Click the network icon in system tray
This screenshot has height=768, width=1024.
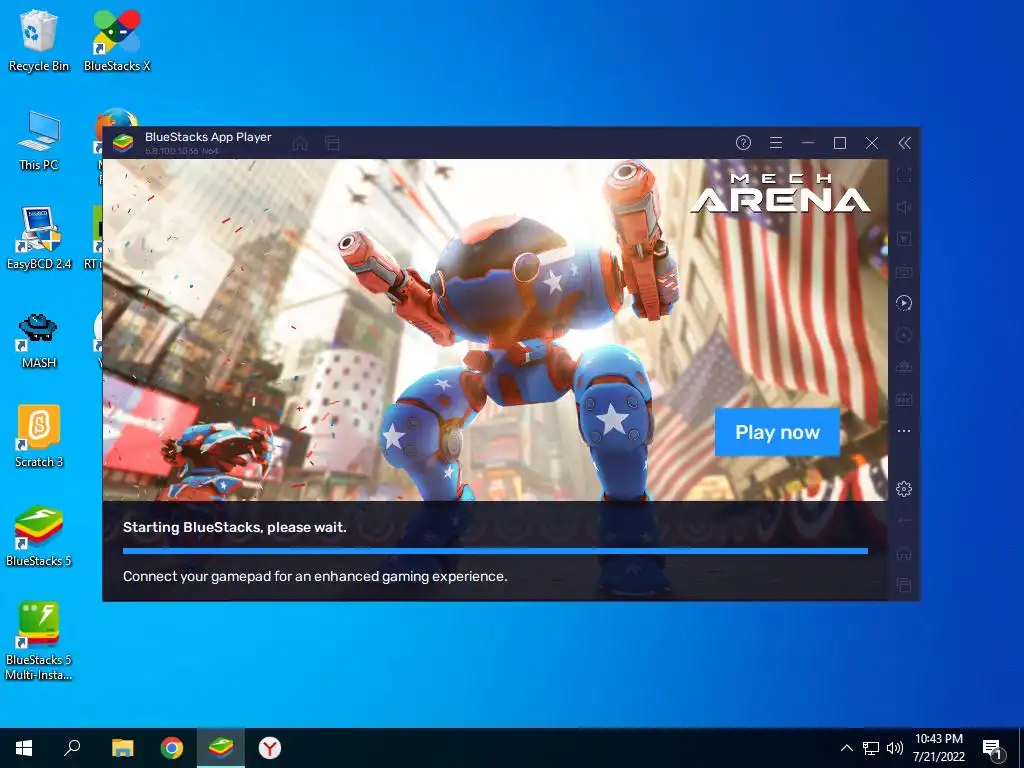coord(871,748)
